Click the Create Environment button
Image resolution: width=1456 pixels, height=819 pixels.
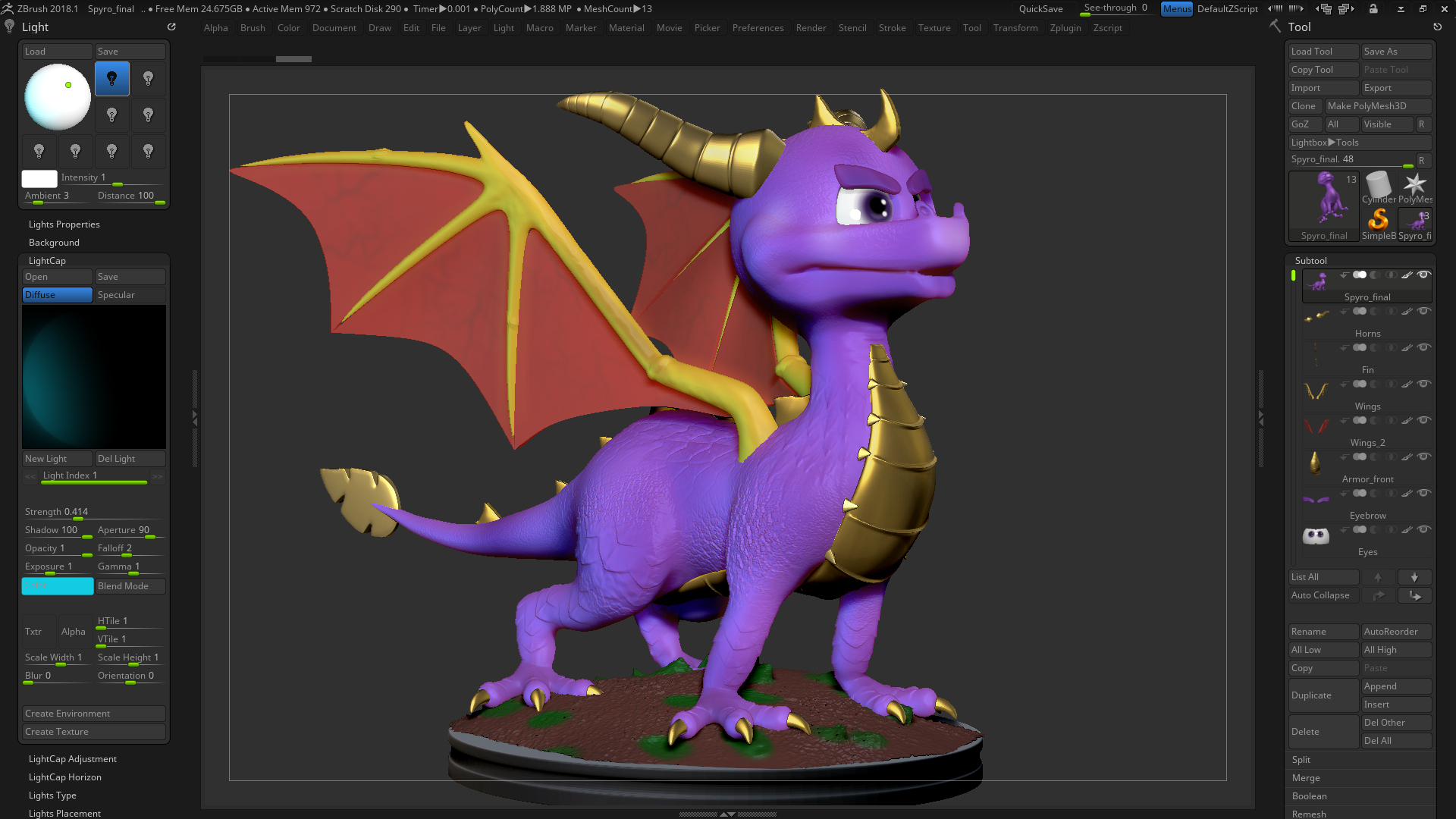click(93, 713)
